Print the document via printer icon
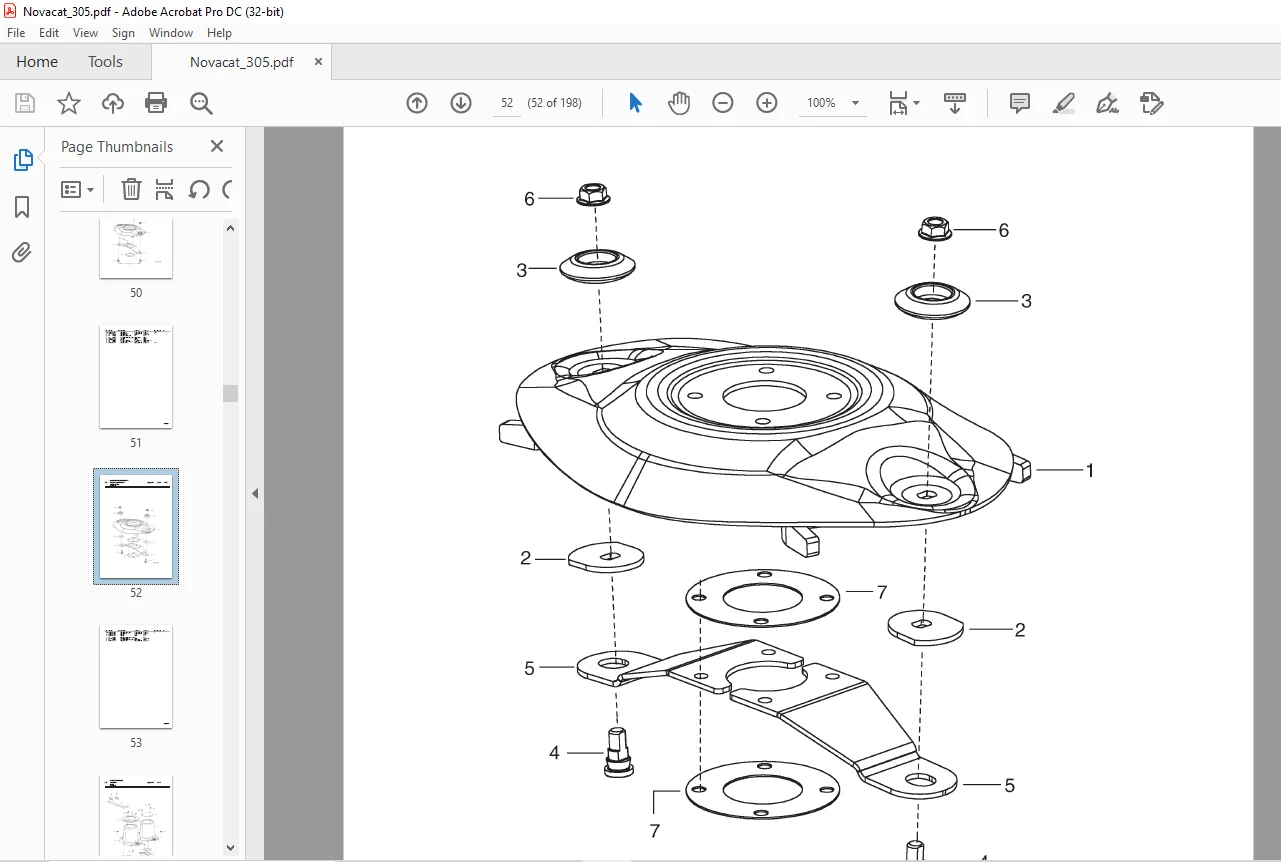The image size is (1281, 862). pos(156,103)
